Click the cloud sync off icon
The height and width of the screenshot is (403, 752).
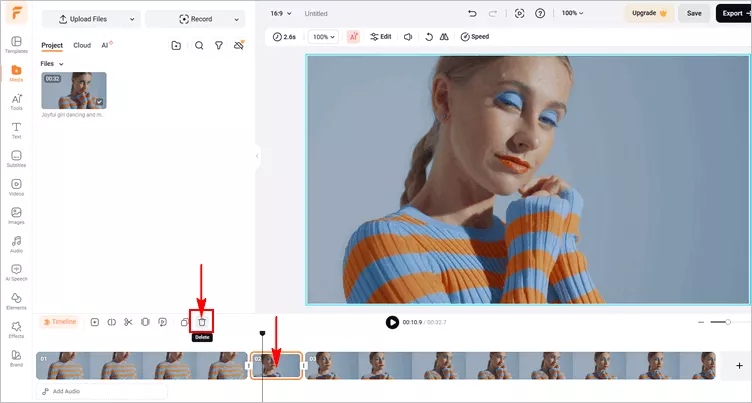(x=239, y=45)
